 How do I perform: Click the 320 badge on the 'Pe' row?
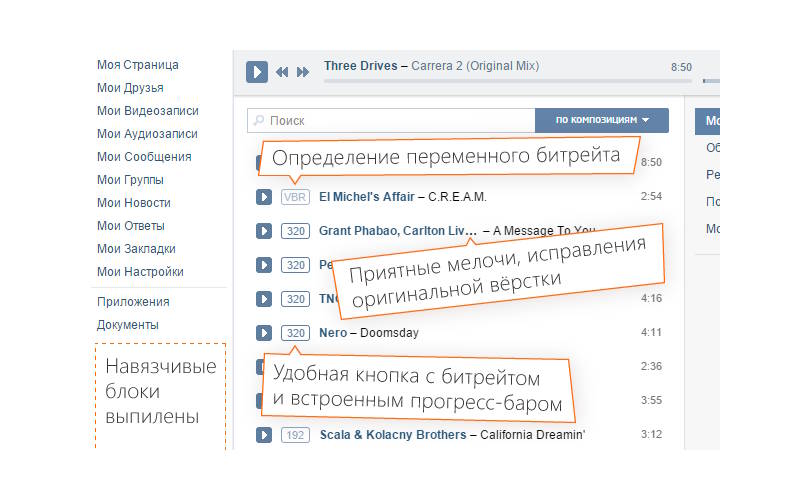pos(295,265)
